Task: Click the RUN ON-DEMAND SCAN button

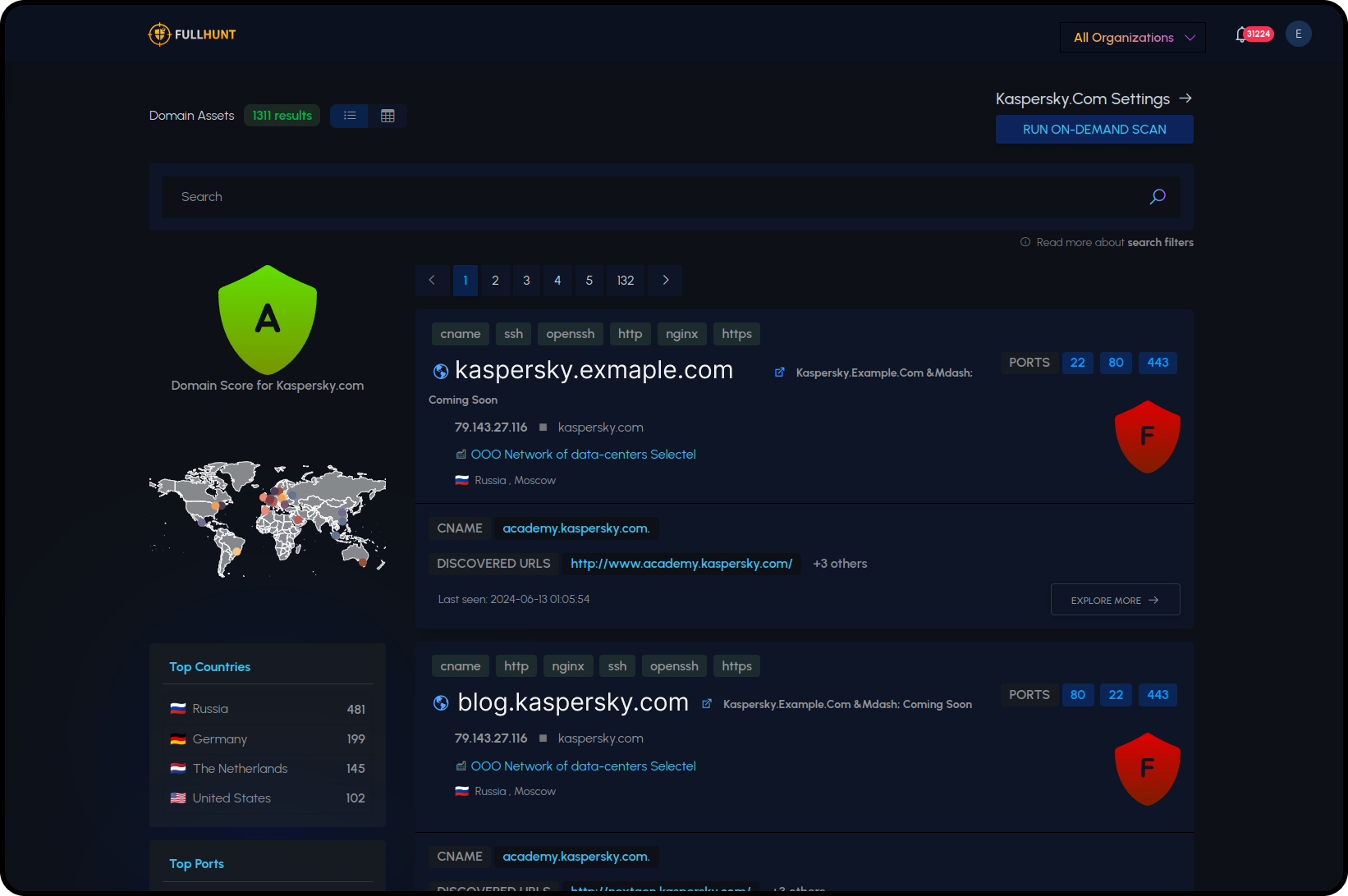Action: click(x=1094, y=130)
